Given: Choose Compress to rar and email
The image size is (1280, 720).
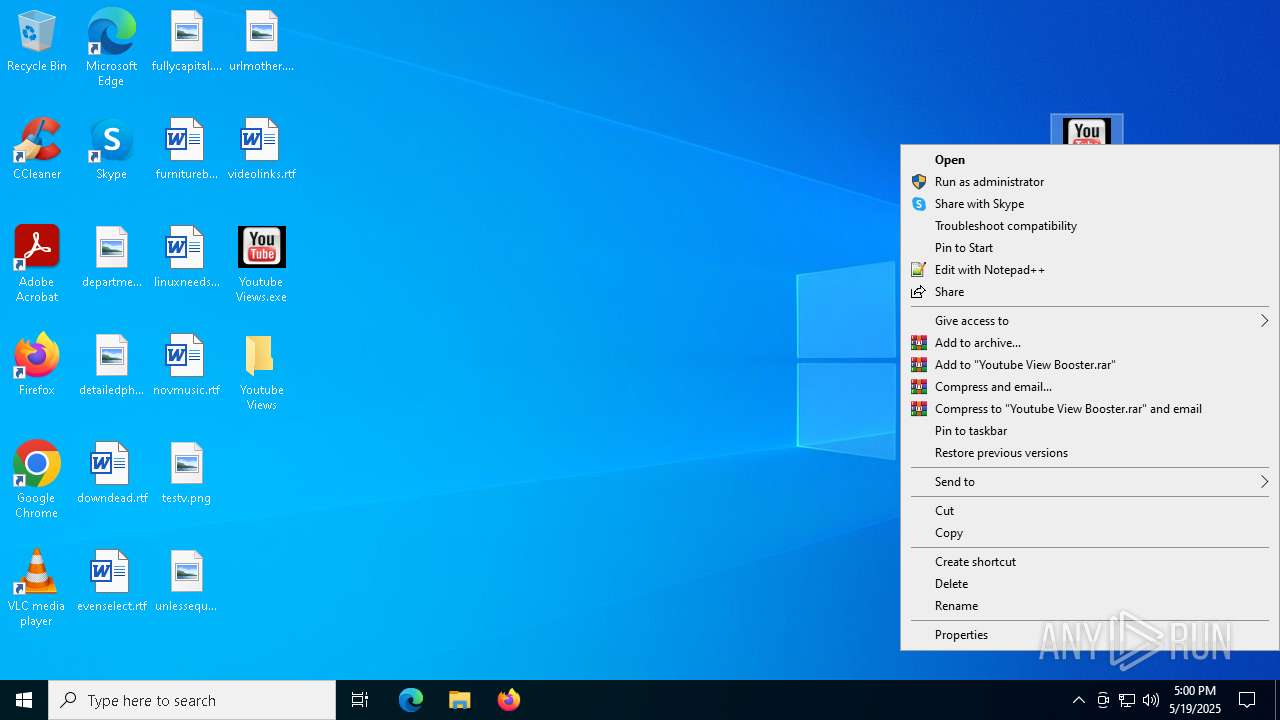Looking at the screenshot, I should point(1090,409).
